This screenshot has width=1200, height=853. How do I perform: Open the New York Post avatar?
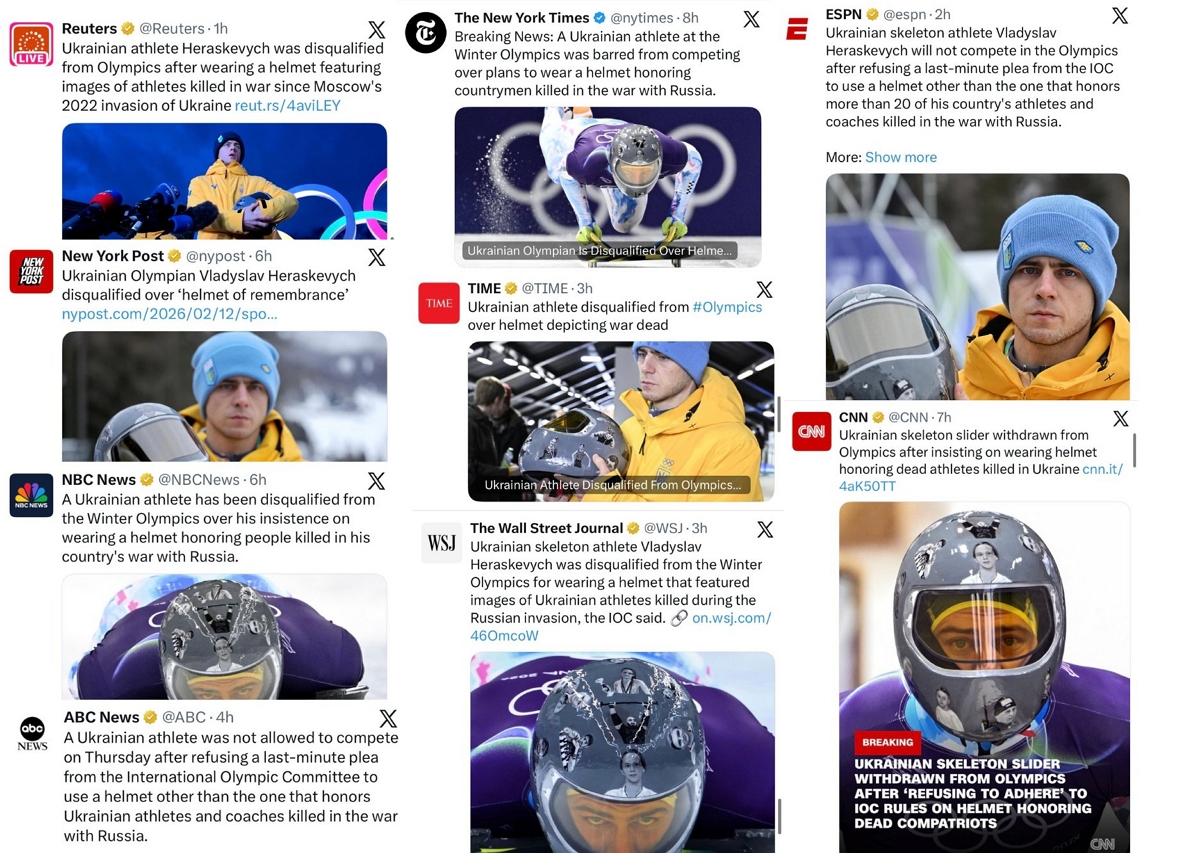pos(31,272)
